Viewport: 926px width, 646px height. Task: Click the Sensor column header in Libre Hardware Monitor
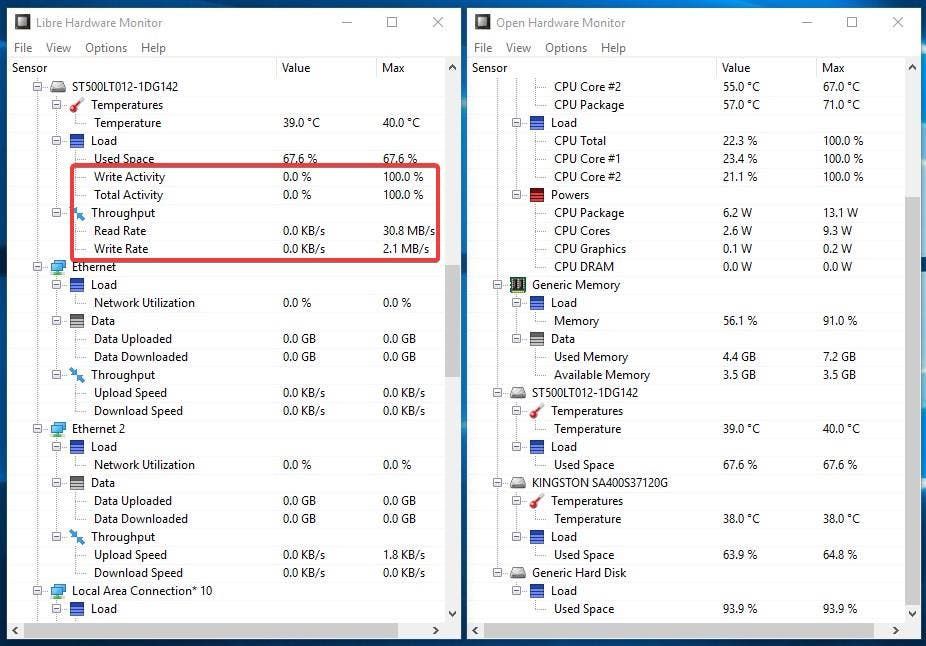[x=142, y=68]
